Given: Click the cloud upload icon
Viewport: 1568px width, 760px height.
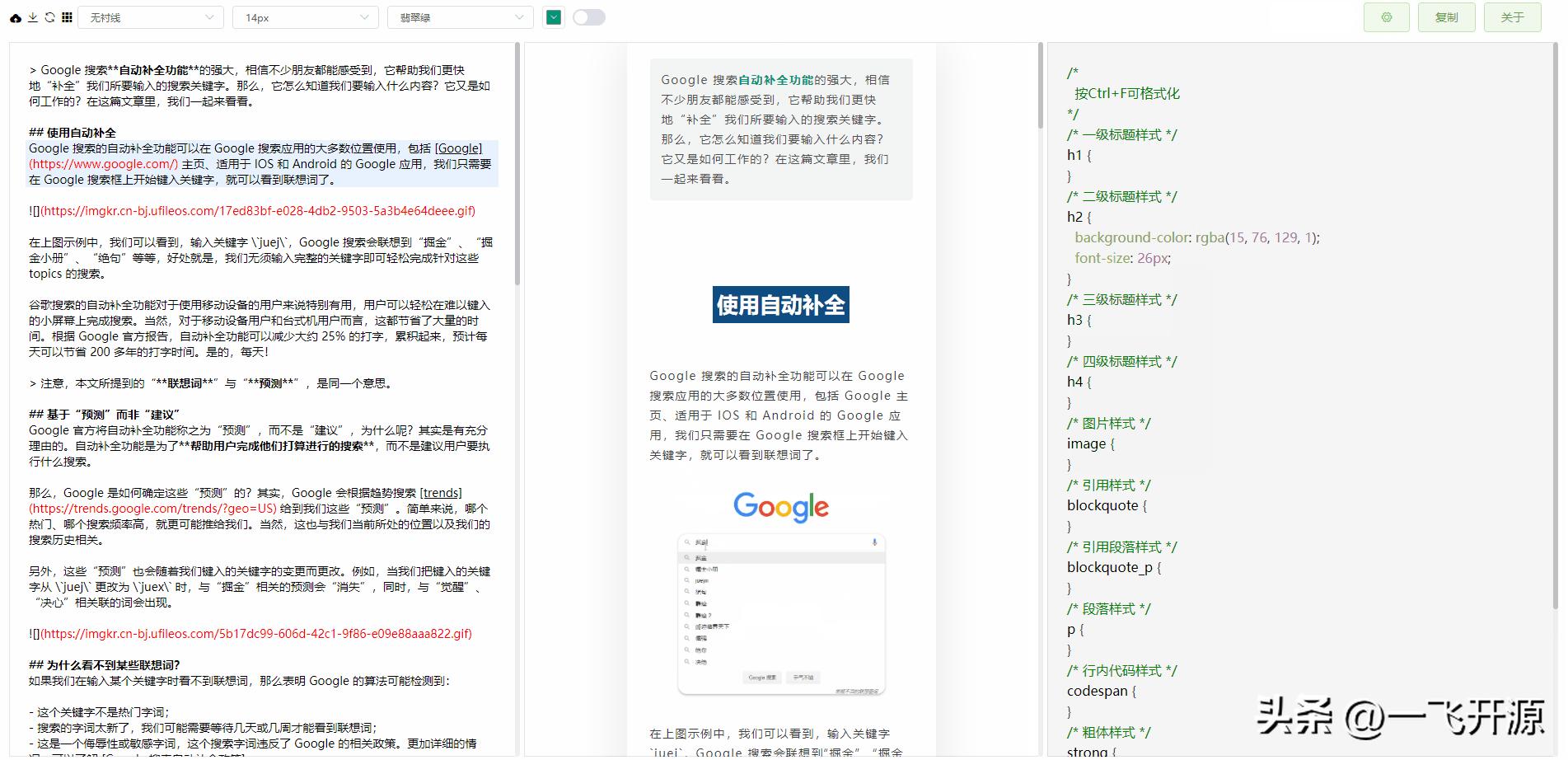Looking at the screenshot, I should coord(15,16).
